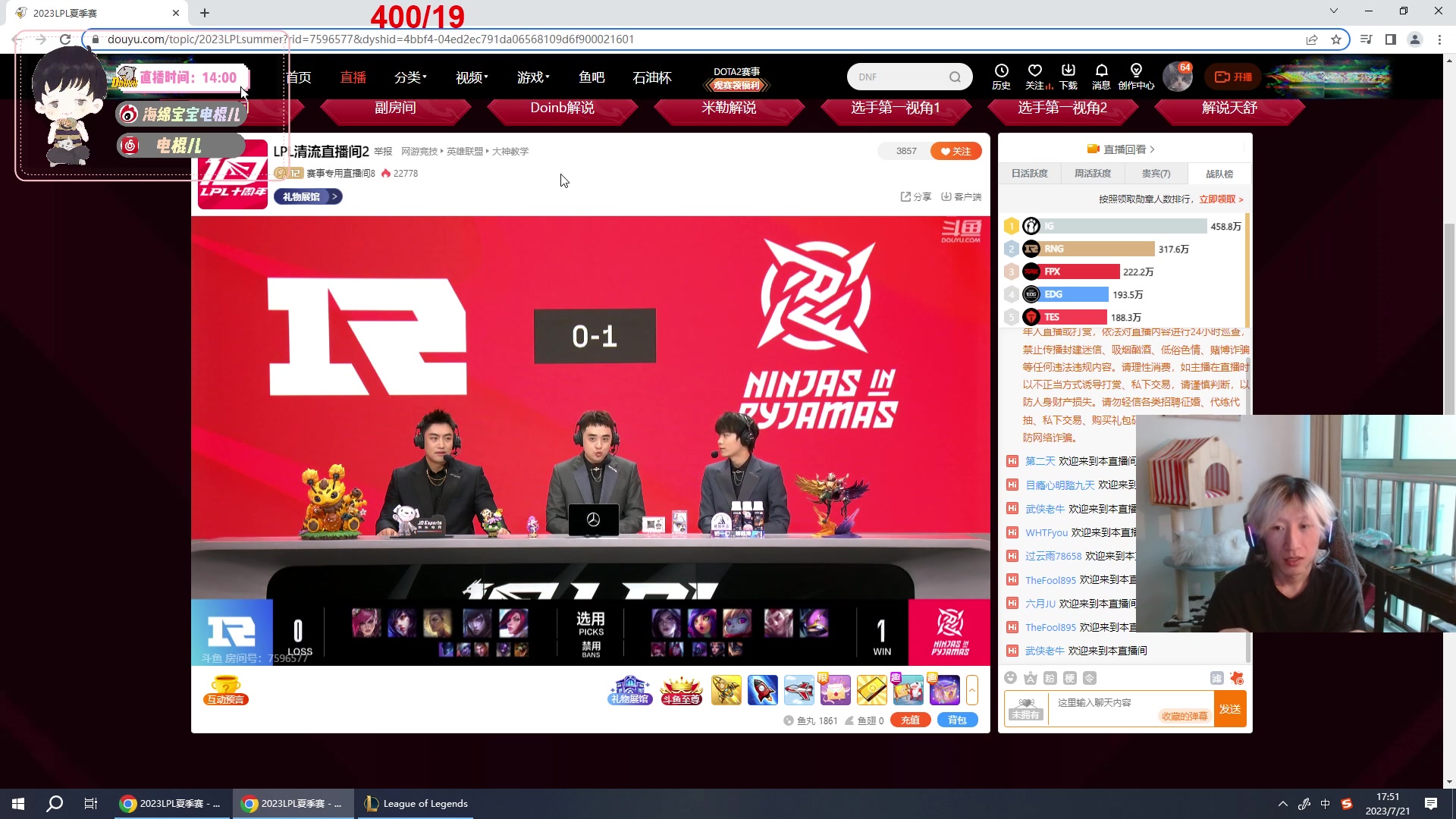The height and width of the screenshot is (819, 1456).
Task: Click the crown A danmaku style icon
Action: (1030, 678)
